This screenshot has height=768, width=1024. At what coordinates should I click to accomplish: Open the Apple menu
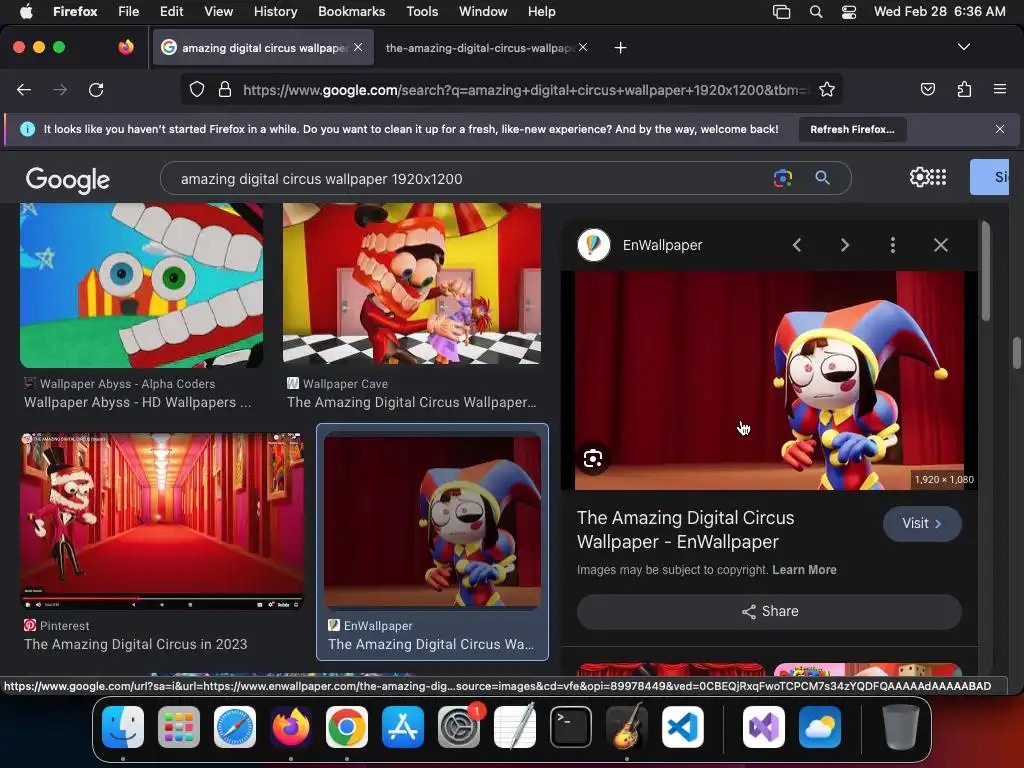click(25, 12)
